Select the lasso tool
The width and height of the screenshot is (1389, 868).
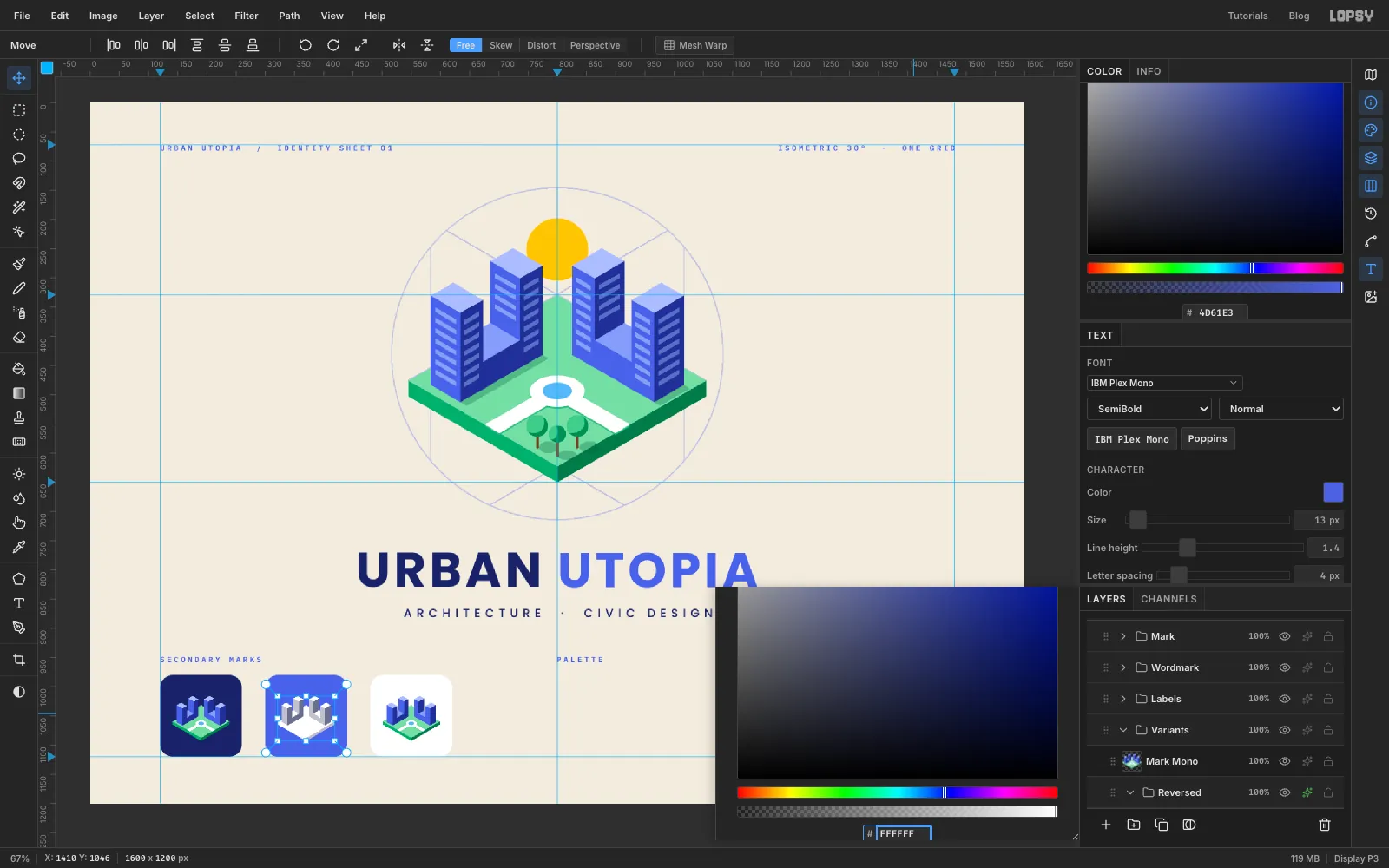[19, 159]
